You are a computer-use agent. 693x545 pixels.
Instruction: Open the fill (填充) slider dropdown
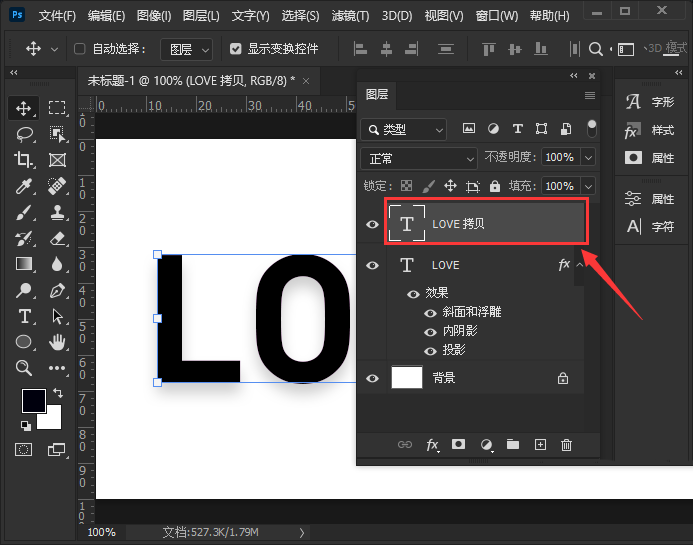click(x=588, y=186)
